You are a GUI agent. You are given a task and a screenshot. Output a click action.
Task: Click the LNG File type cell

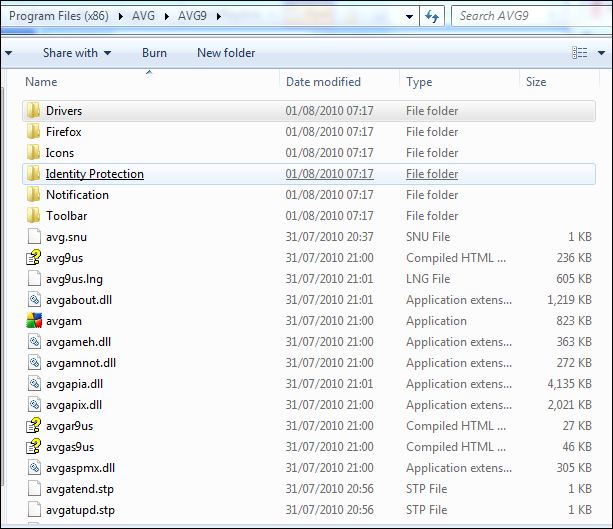428,279
